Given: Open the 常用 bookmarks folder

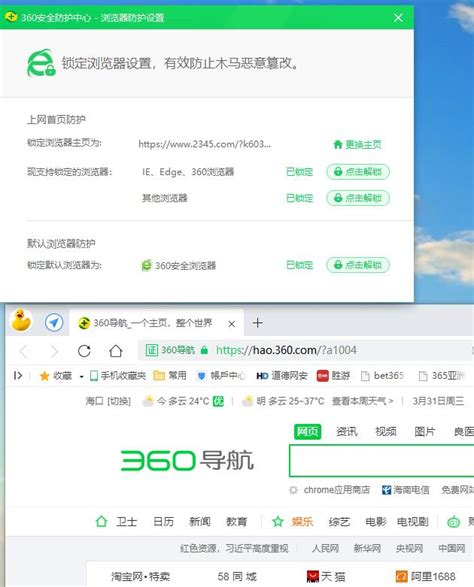Looking at the screenshot, I should (x=170, y=375).
